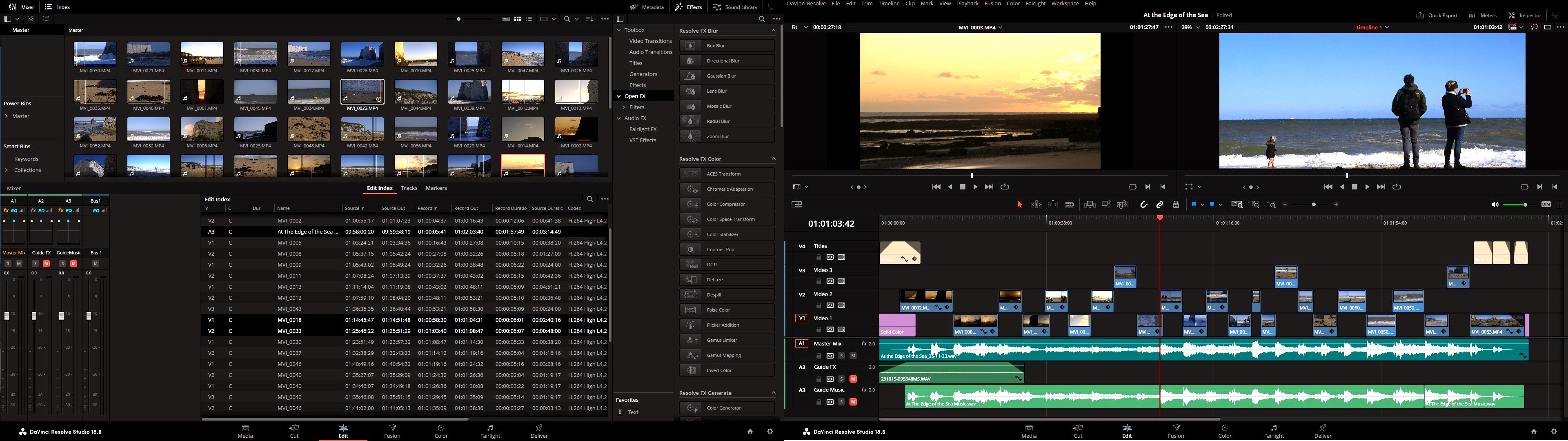The height and width of the screenshot is (441, 1568).
Task: Open Timeline View Options icon
Action: 796,205
